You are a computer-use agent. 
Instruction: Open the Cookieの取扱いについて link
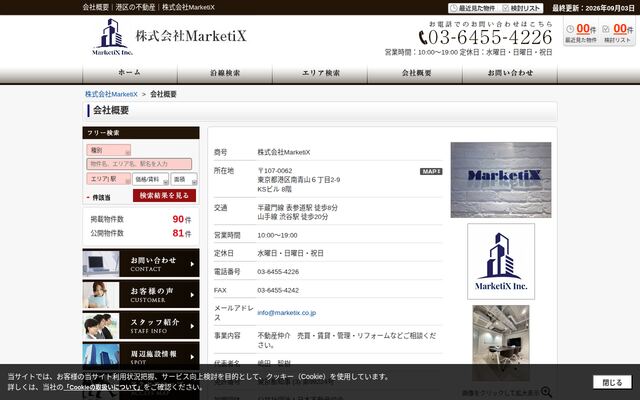[103, 387]
